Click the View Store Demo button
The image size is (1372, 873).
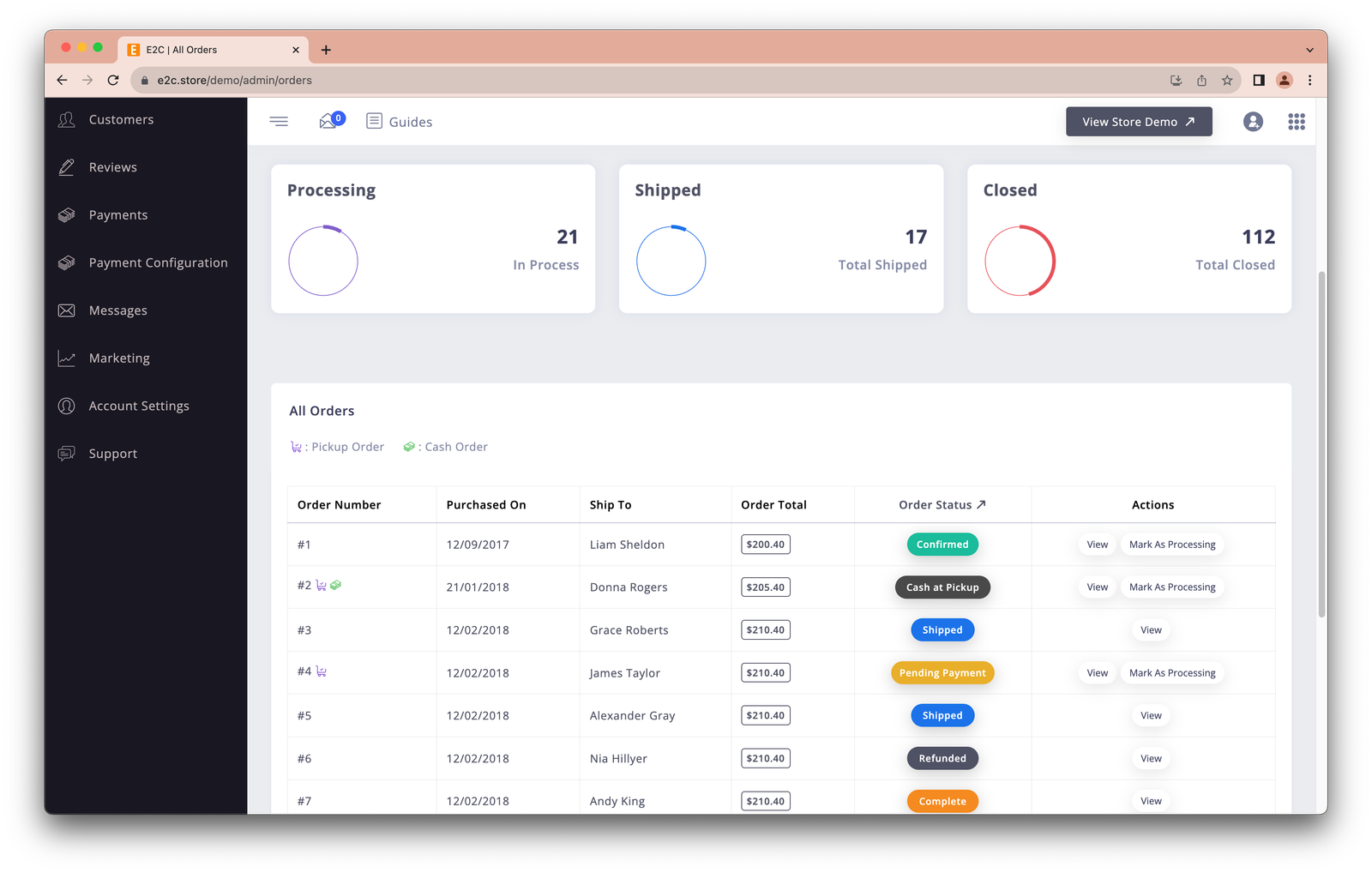point(1138,122)
